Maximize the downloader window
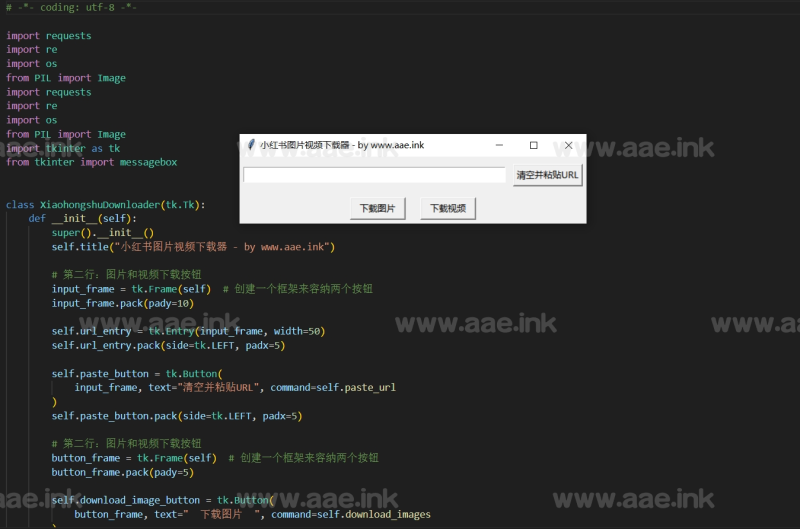This screenshot has width=800, height=529. [x=533, y=145]
